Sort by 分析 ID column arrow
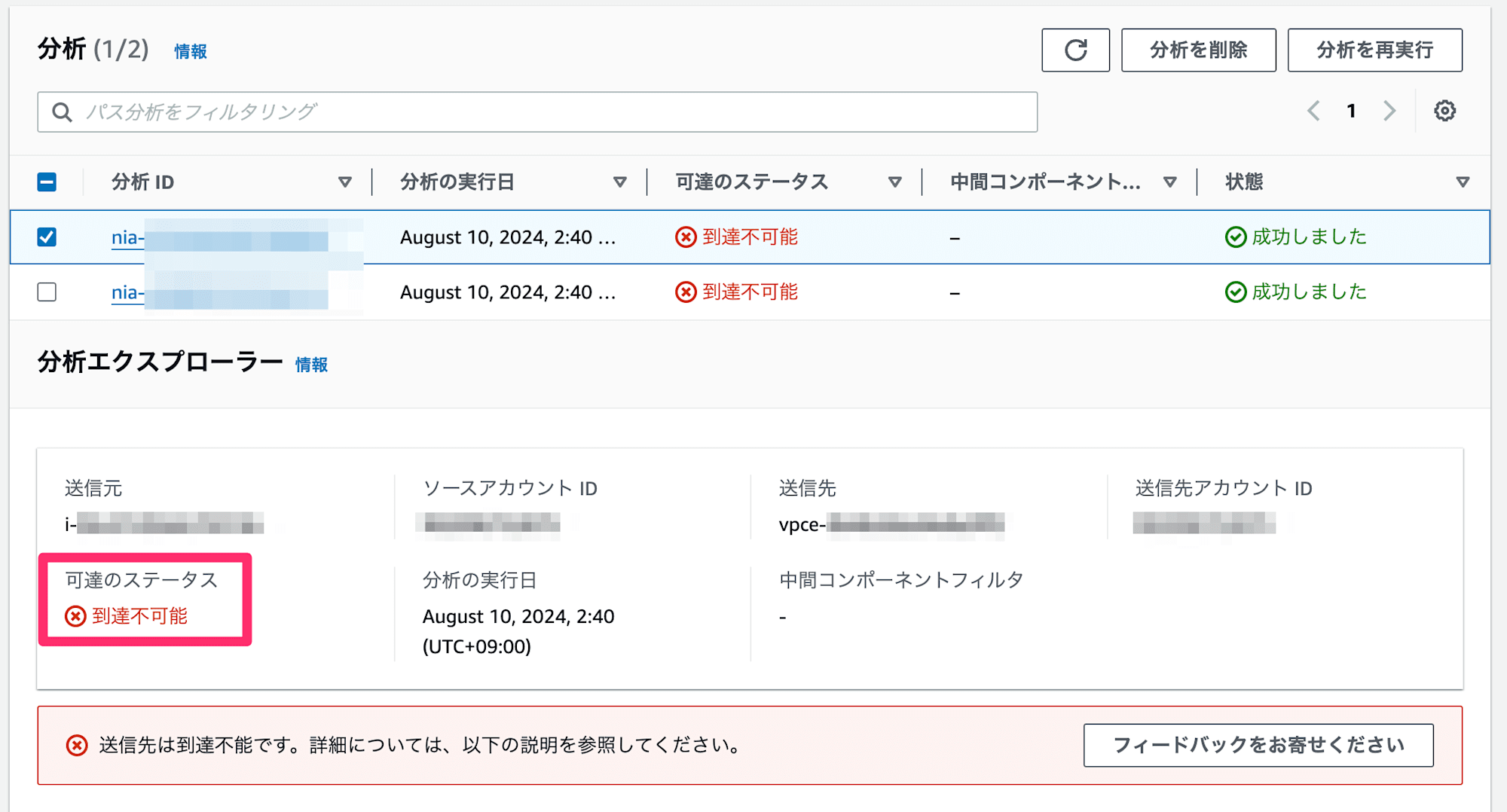This screenshot has width=1507, height=812. 345,182
